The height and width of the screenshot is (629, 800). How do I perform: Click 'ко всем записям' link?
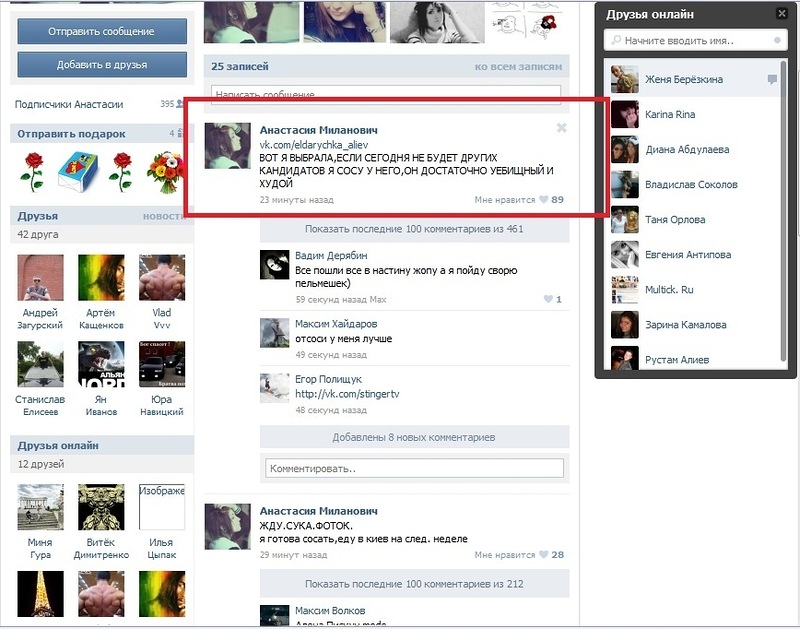pos(518,66)
